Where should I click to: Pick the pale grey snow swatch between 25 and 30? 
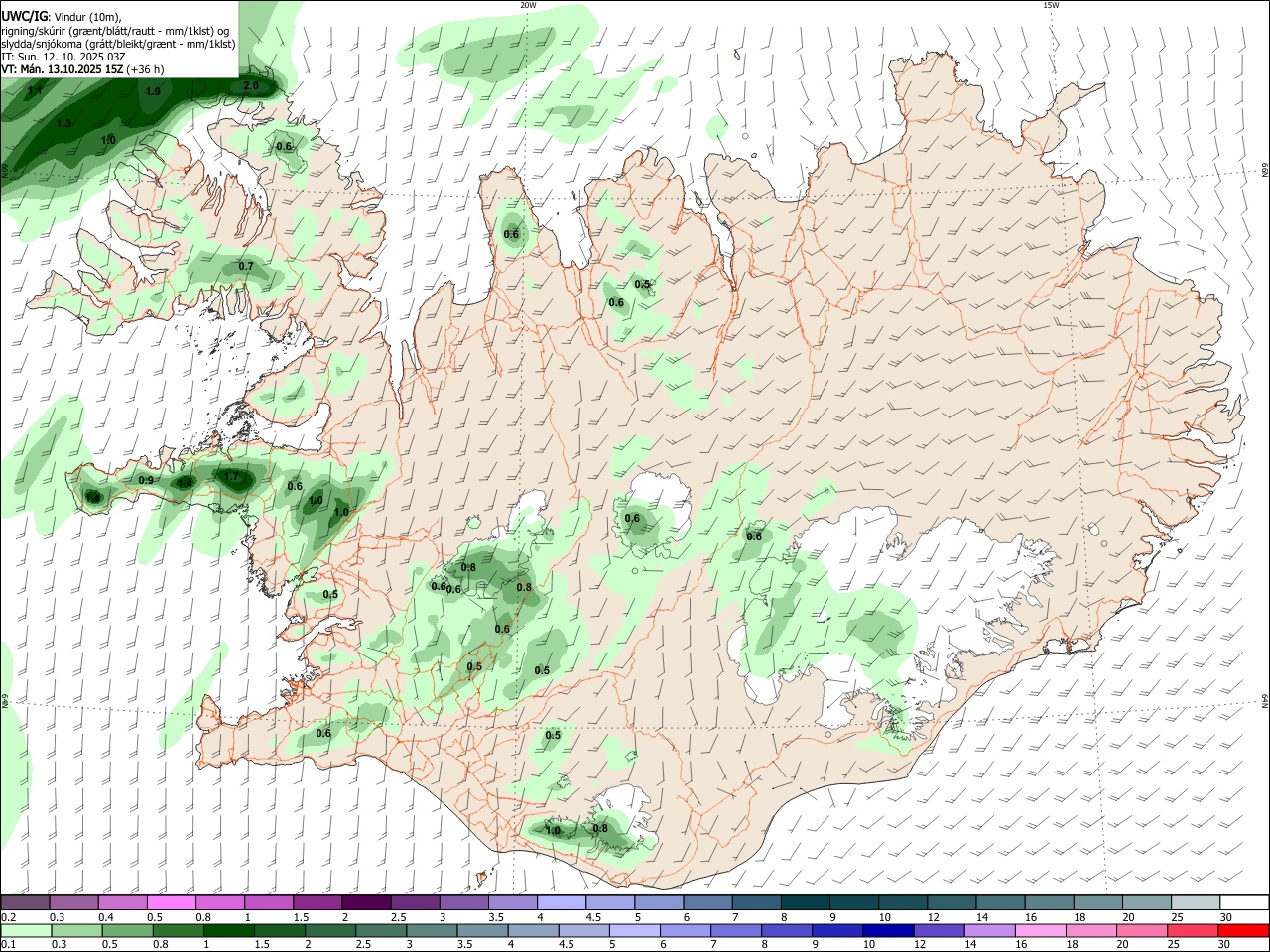[x=1197, y=903]
